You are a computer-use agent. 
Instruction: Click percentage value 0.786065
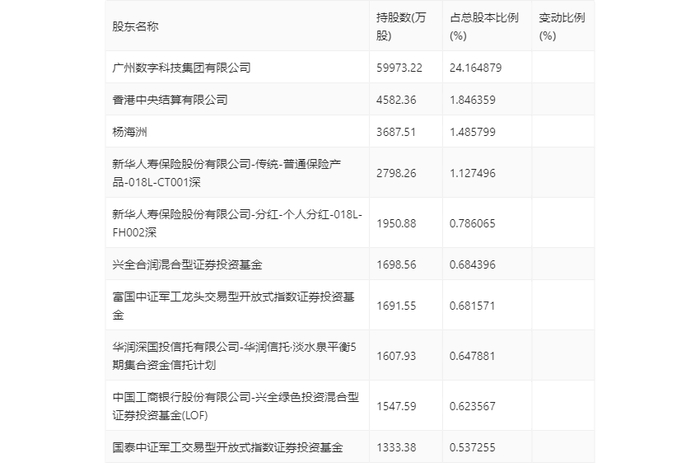[x=472, y=223]
